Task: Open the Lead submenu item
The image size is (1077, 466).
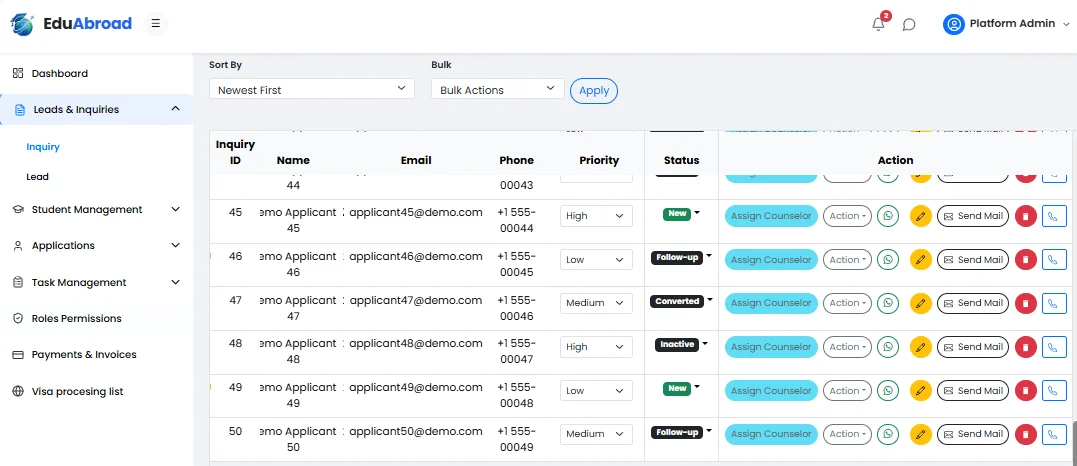Action: [37, 177]
